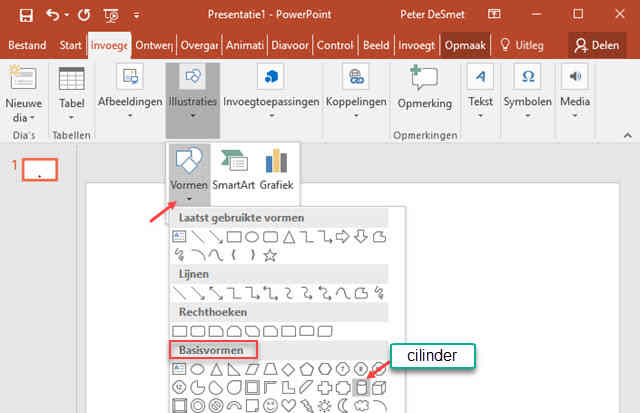Pick left brace in recently used shapes
The image size is (640, 413).
[234, 255]
